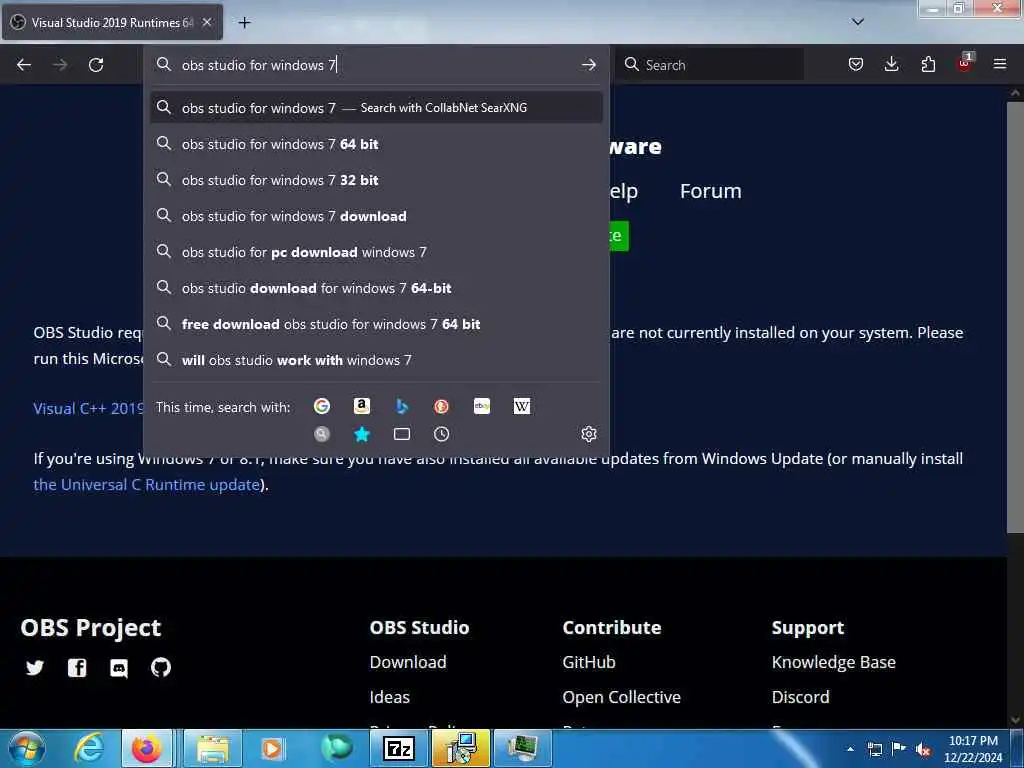Image resolution: width=1024 pixels, height=768 pixels.
Task: Open the Knowledge Base link
Action: [x=834, y=662]
